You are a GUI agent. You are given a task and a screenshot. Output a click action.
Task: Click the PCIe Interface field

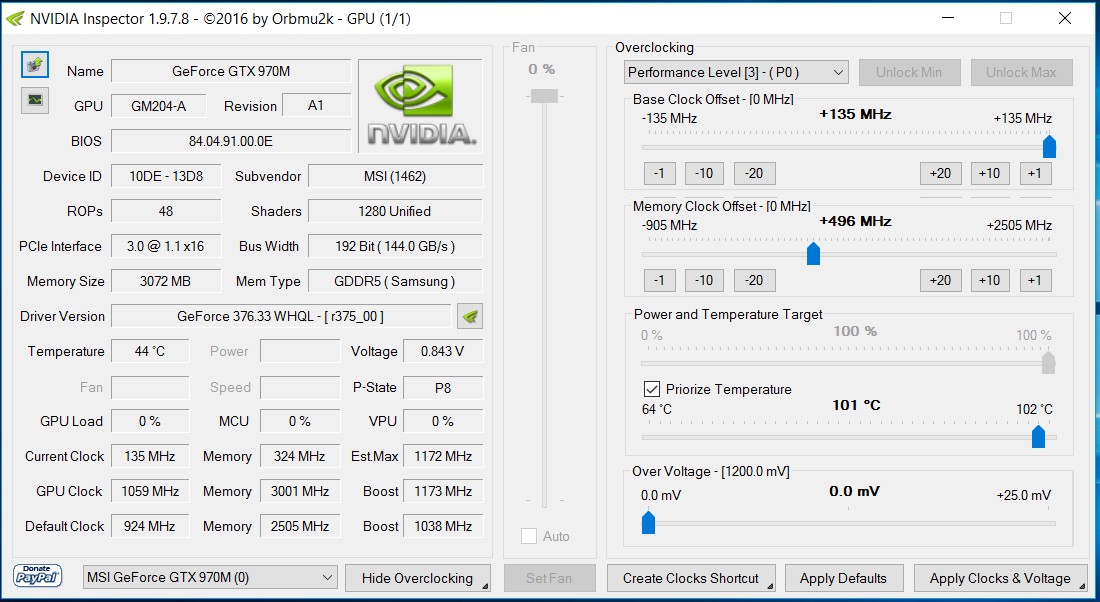166,246
